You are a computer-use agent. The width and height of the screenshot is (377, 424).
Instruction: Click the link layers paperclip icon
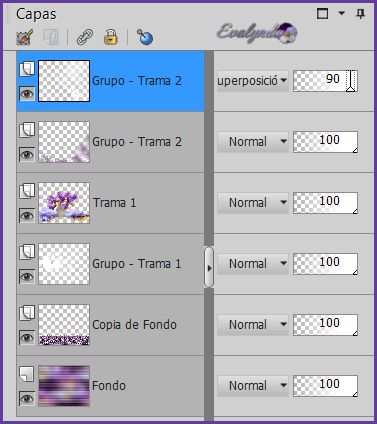[x=85, y=37]
